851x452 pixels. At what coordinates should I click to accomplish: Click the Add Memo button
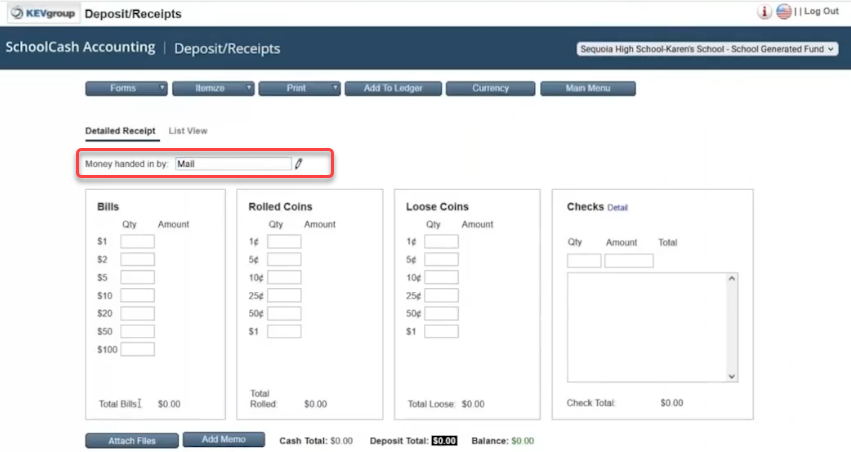point(224,440)
